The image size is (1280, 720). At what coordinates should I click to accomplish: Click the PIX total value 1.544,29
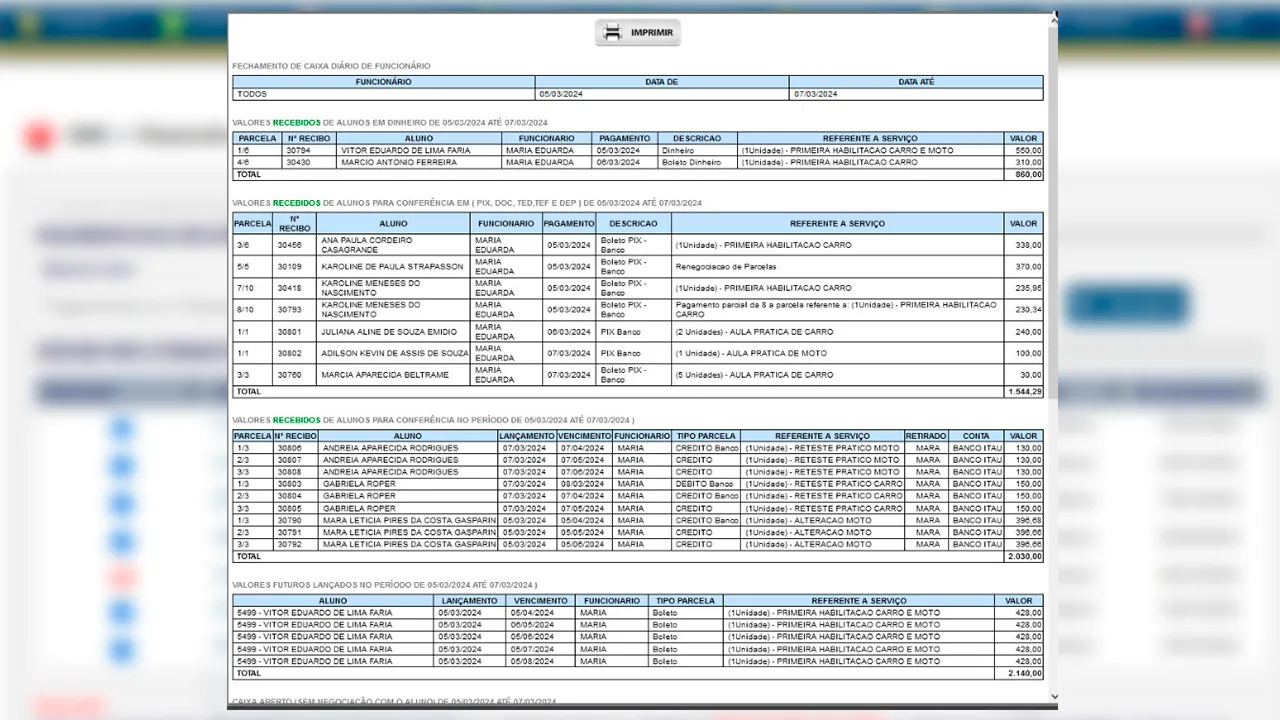coord(1024,392)
